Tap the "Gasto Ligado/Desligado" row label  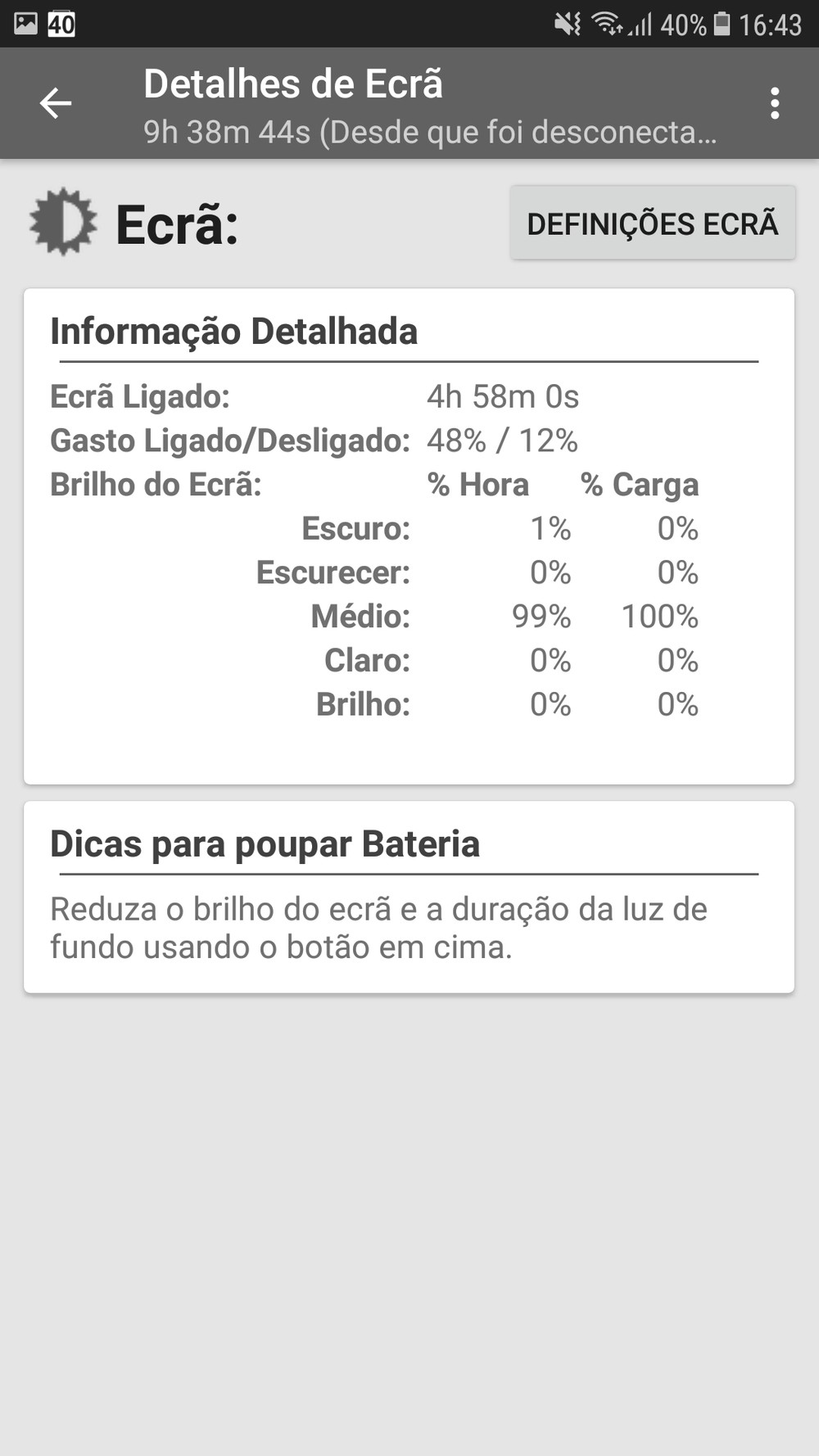click(230, 441)
